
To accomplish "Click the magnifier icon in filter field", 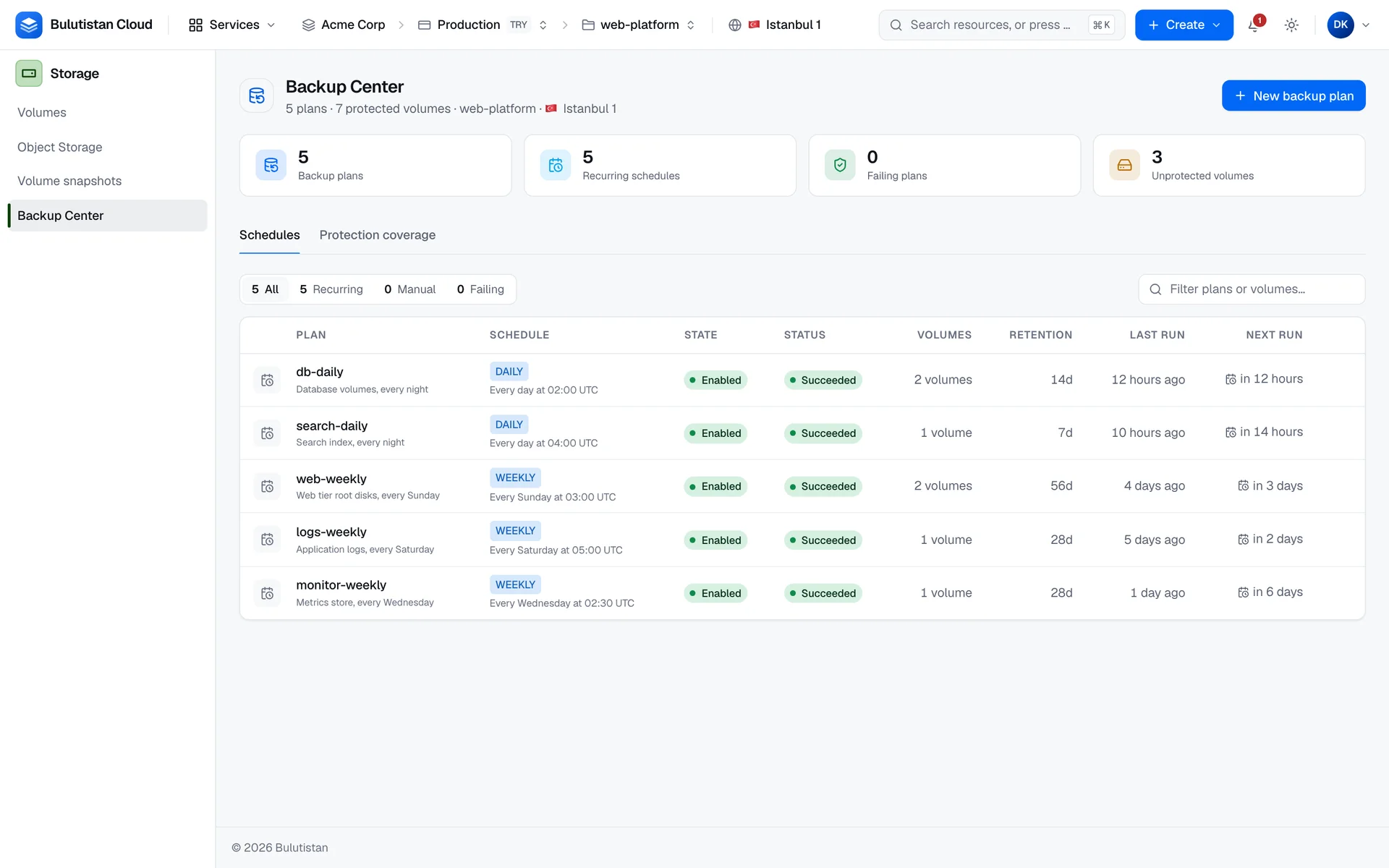I will point(1155,289).
